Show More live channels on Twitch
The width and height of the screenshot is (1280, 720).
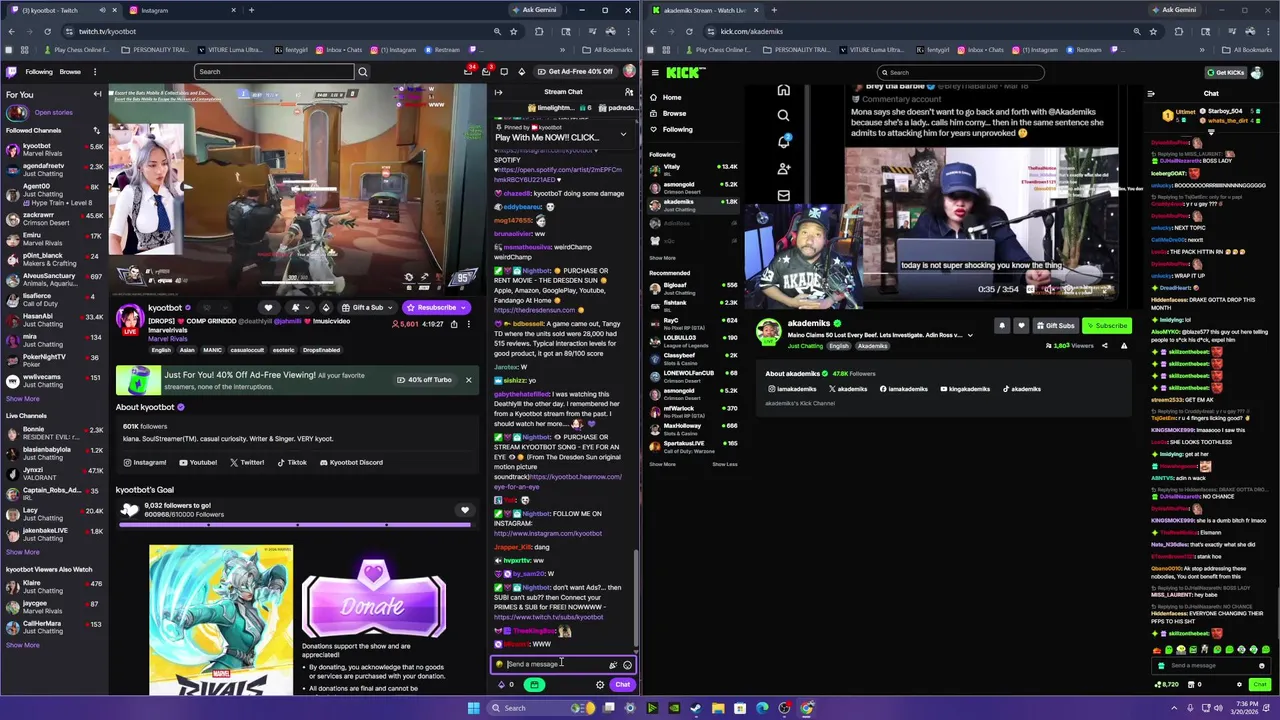pos(23,552)
